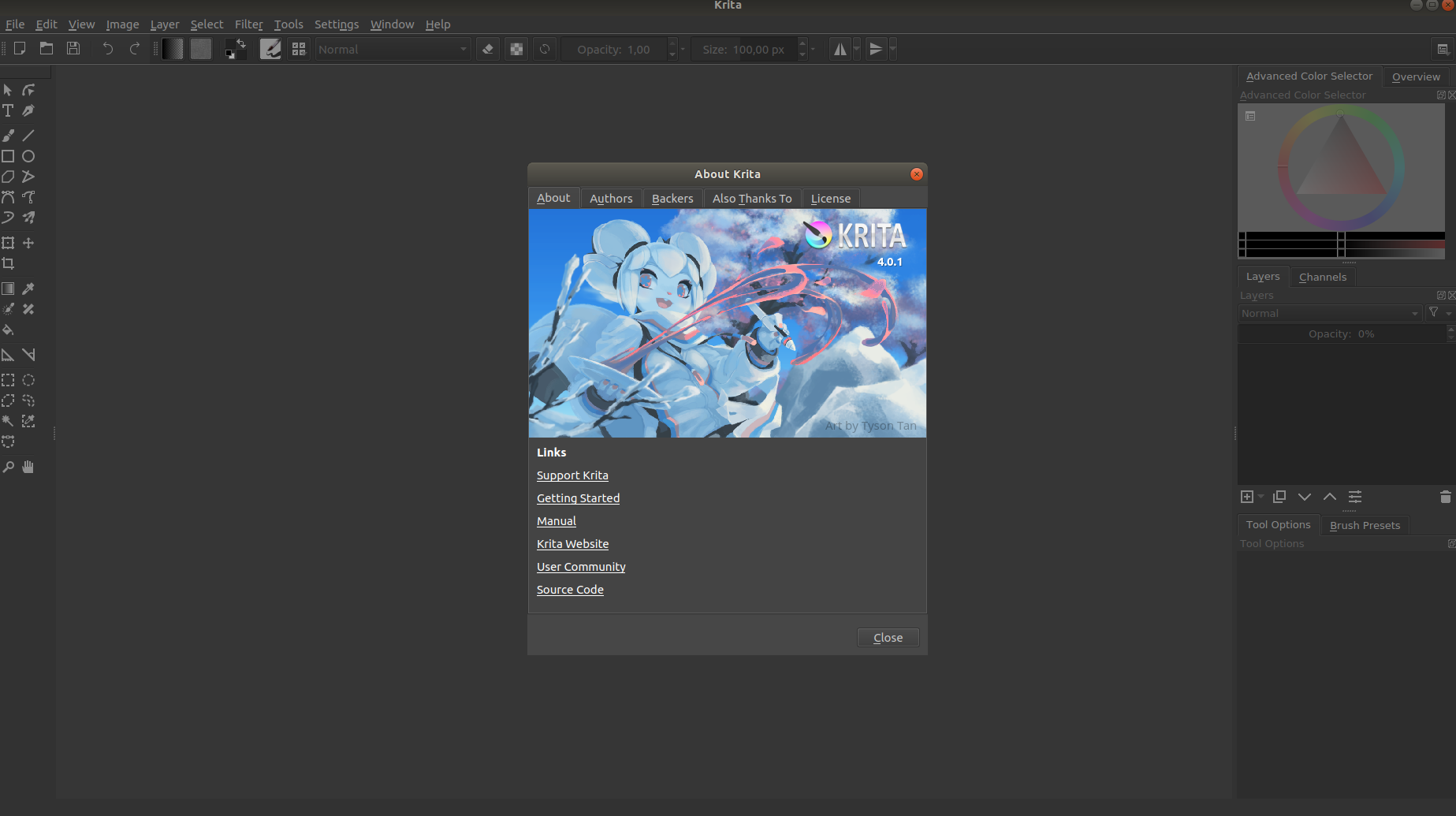Open the Getting Started link
Screen dimensions: 1456x816
tap(578, 498)
